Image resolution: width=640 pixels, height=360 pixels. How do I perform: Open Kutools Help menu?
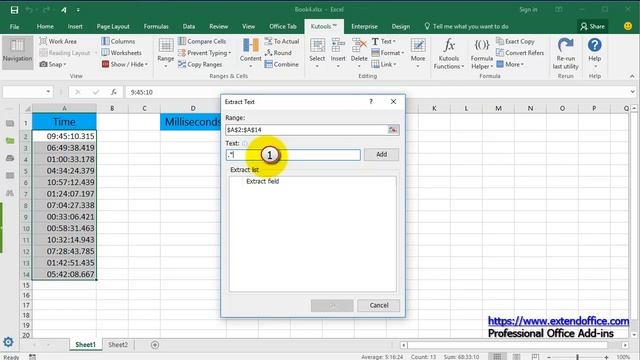(595, 52)
